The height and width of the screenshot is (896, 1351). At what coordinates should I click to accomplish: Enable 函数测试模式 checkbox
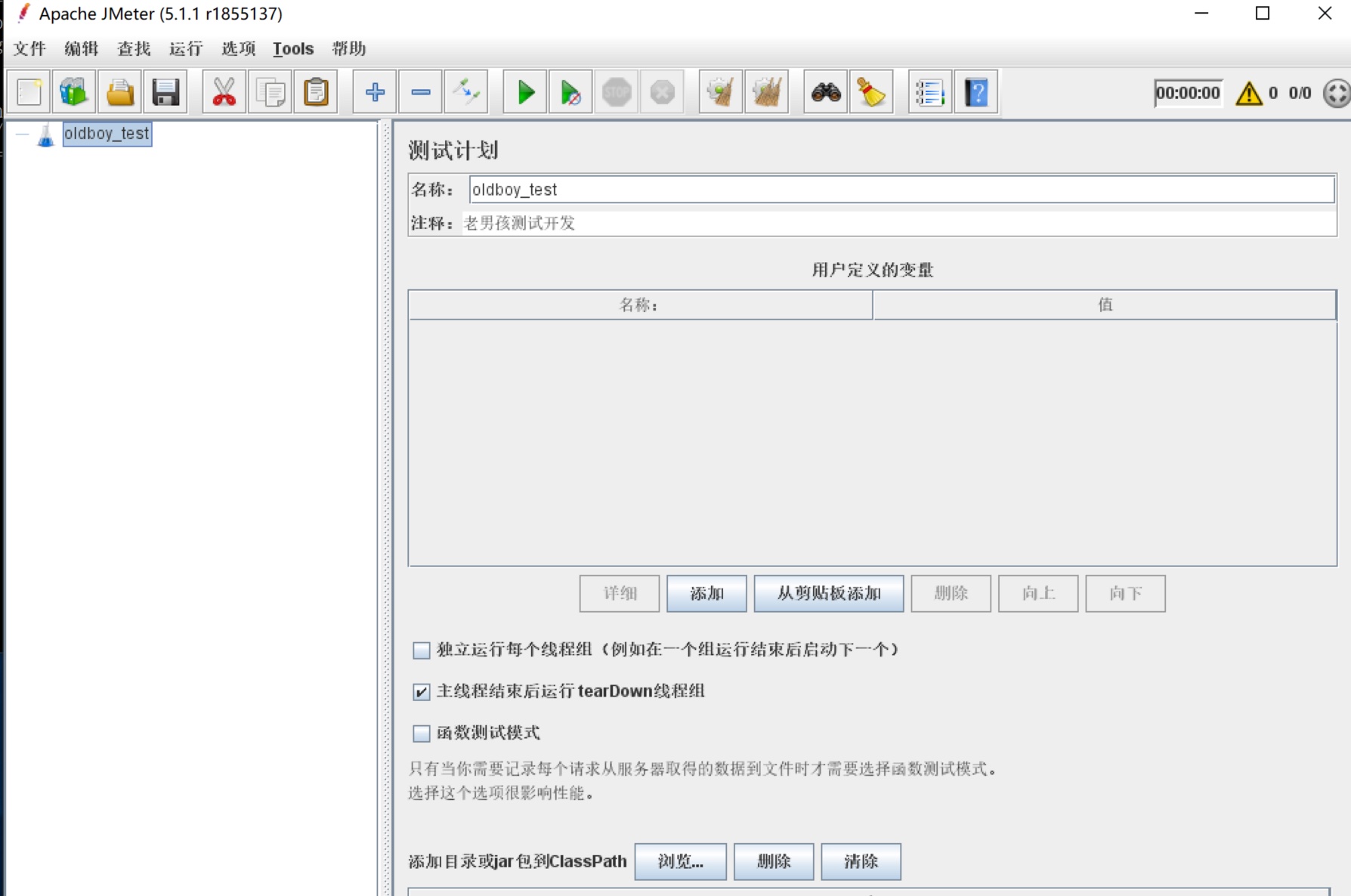422,733
